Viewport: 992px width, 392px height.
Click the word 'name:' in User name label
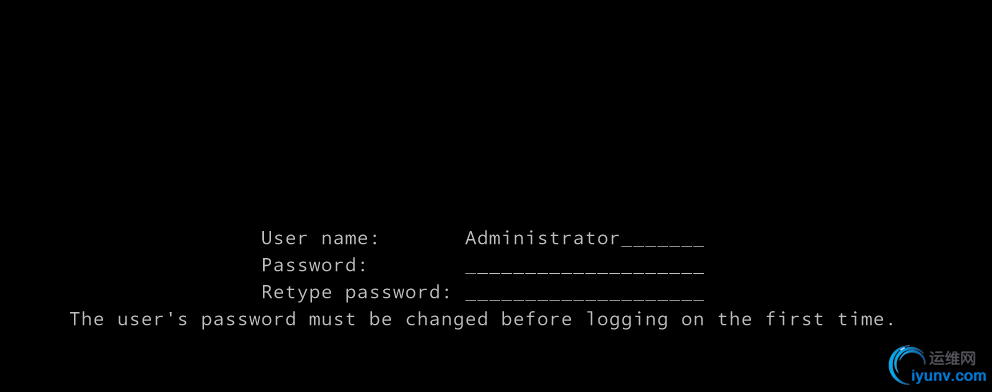tap(350, 240)
